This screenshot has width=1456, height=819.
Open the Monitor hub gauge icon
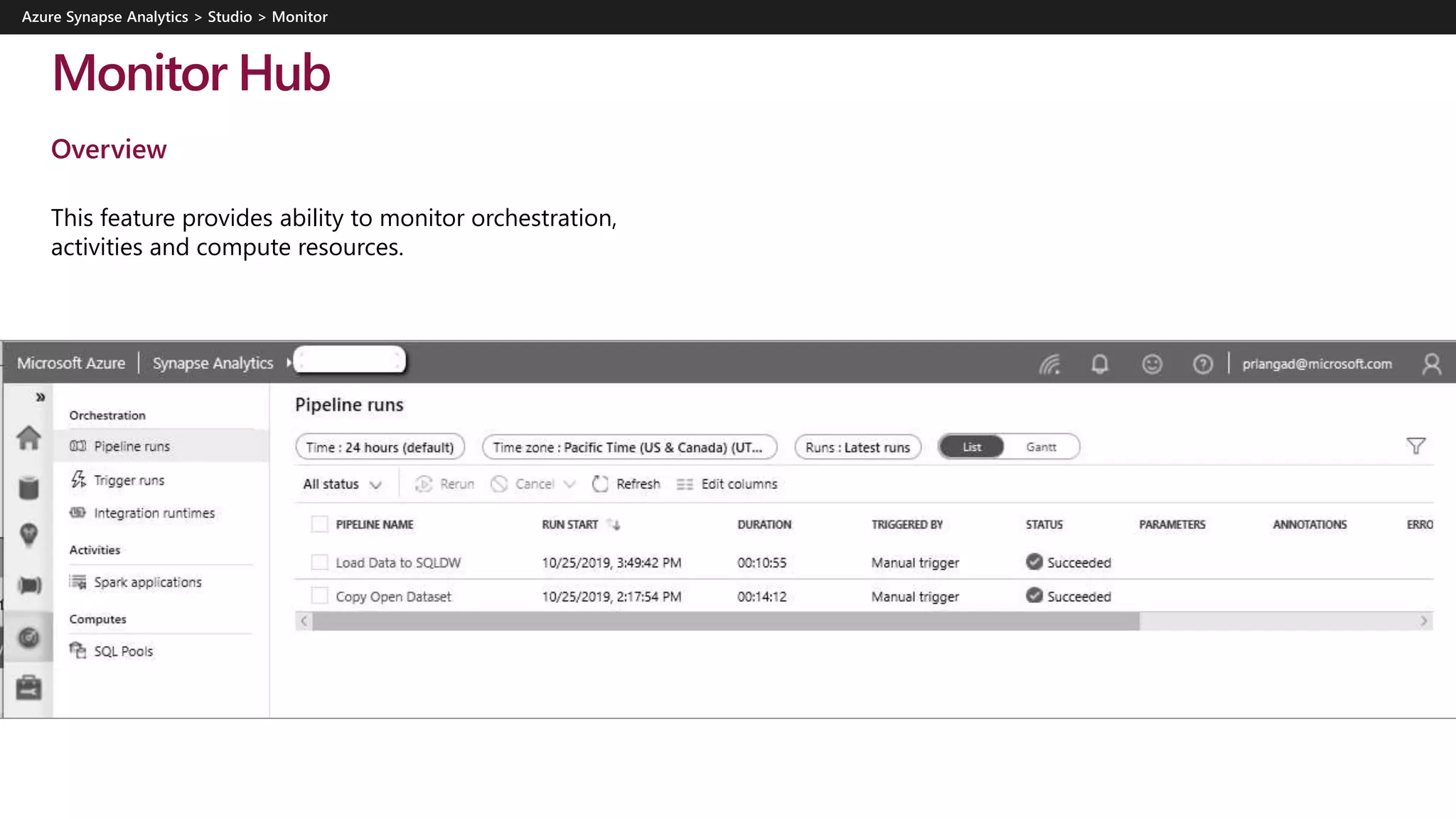coord(28,638)
